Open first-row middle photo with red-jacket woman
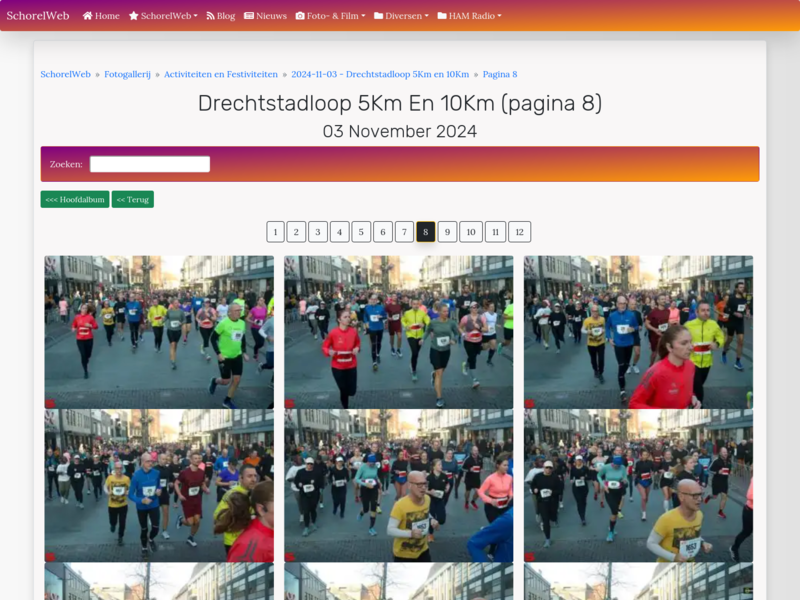 pos(398,332)
